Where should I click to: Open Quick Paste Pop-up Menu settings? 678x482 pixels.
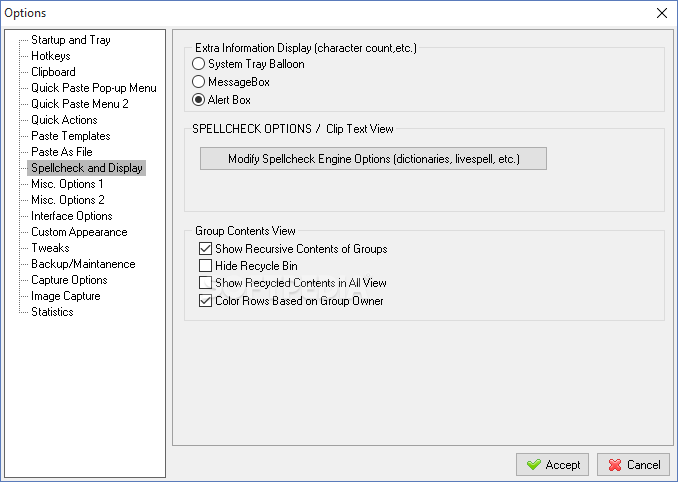(94, 88)
